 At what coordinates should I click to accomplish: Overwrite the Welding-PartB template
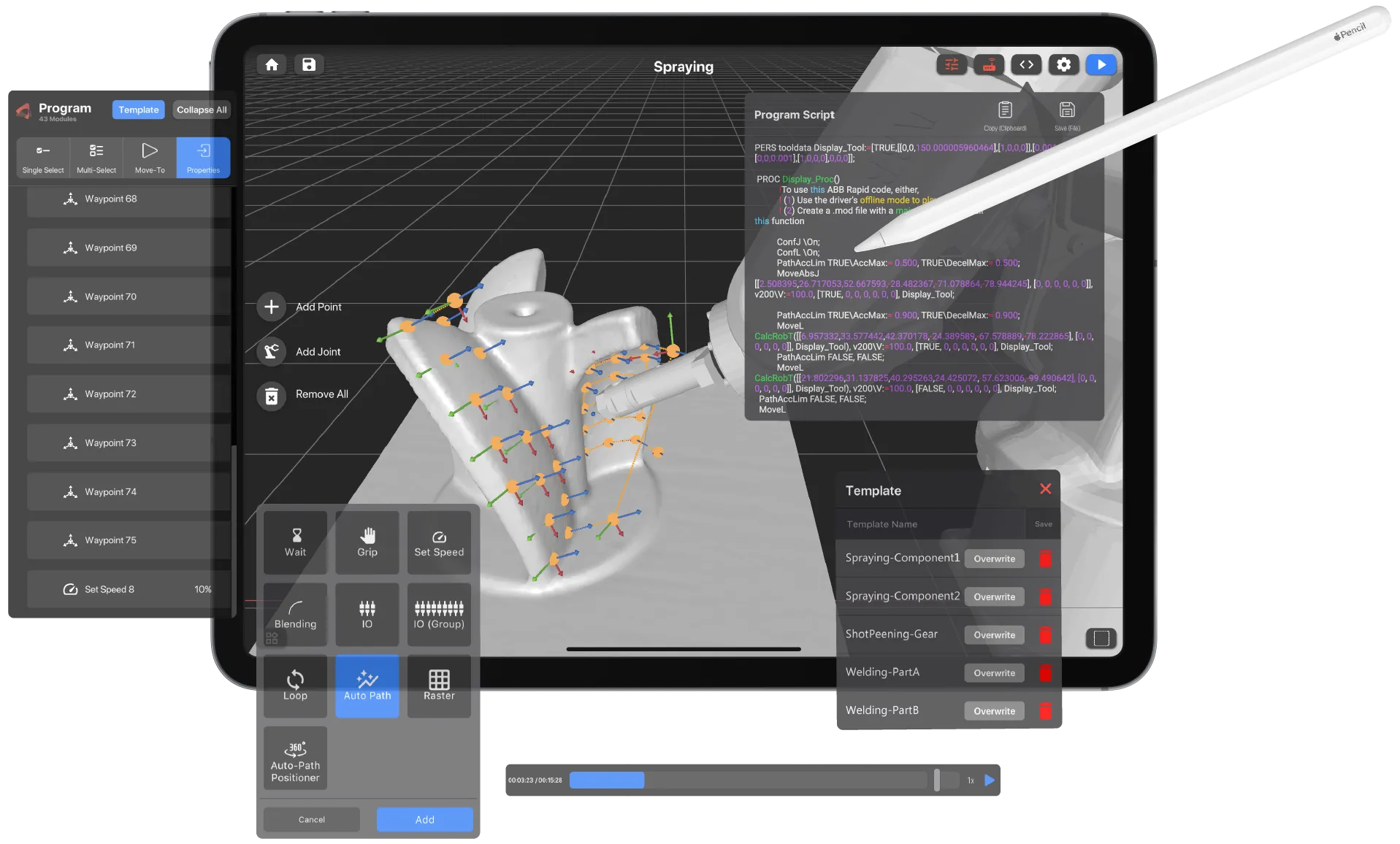coord(994,710)
